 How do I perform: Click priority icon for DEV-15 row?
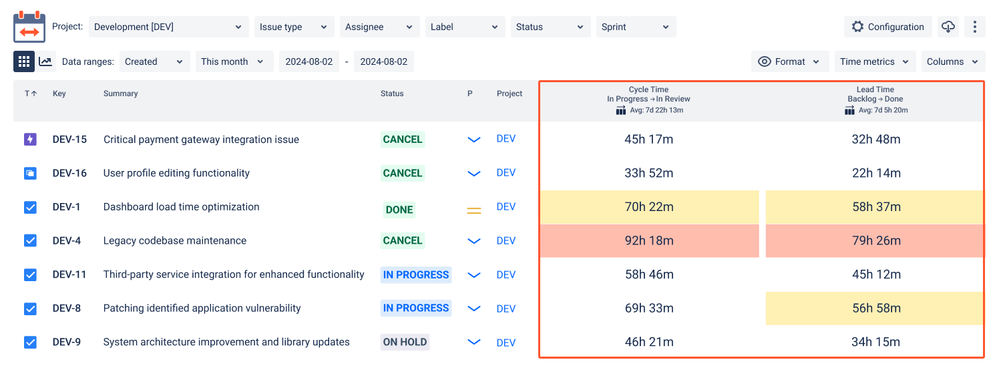pos(473,139)
